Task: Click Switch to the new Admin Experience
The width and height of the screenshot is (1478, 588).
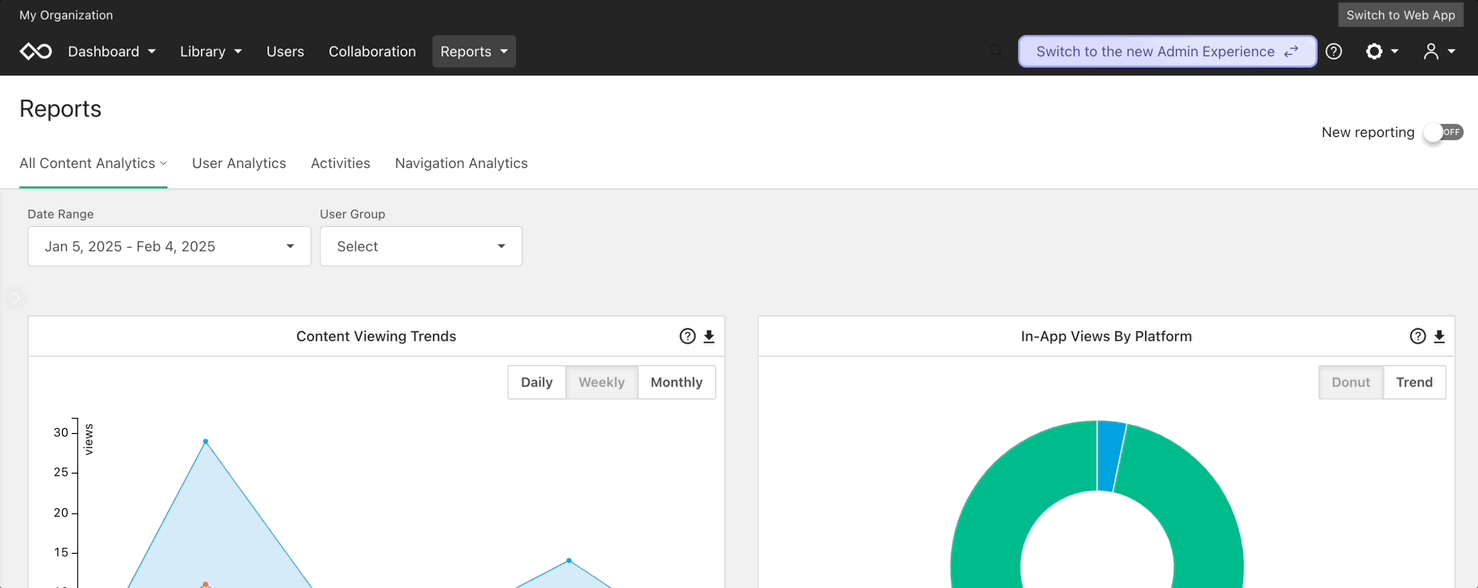Action: coord(1167,51)
